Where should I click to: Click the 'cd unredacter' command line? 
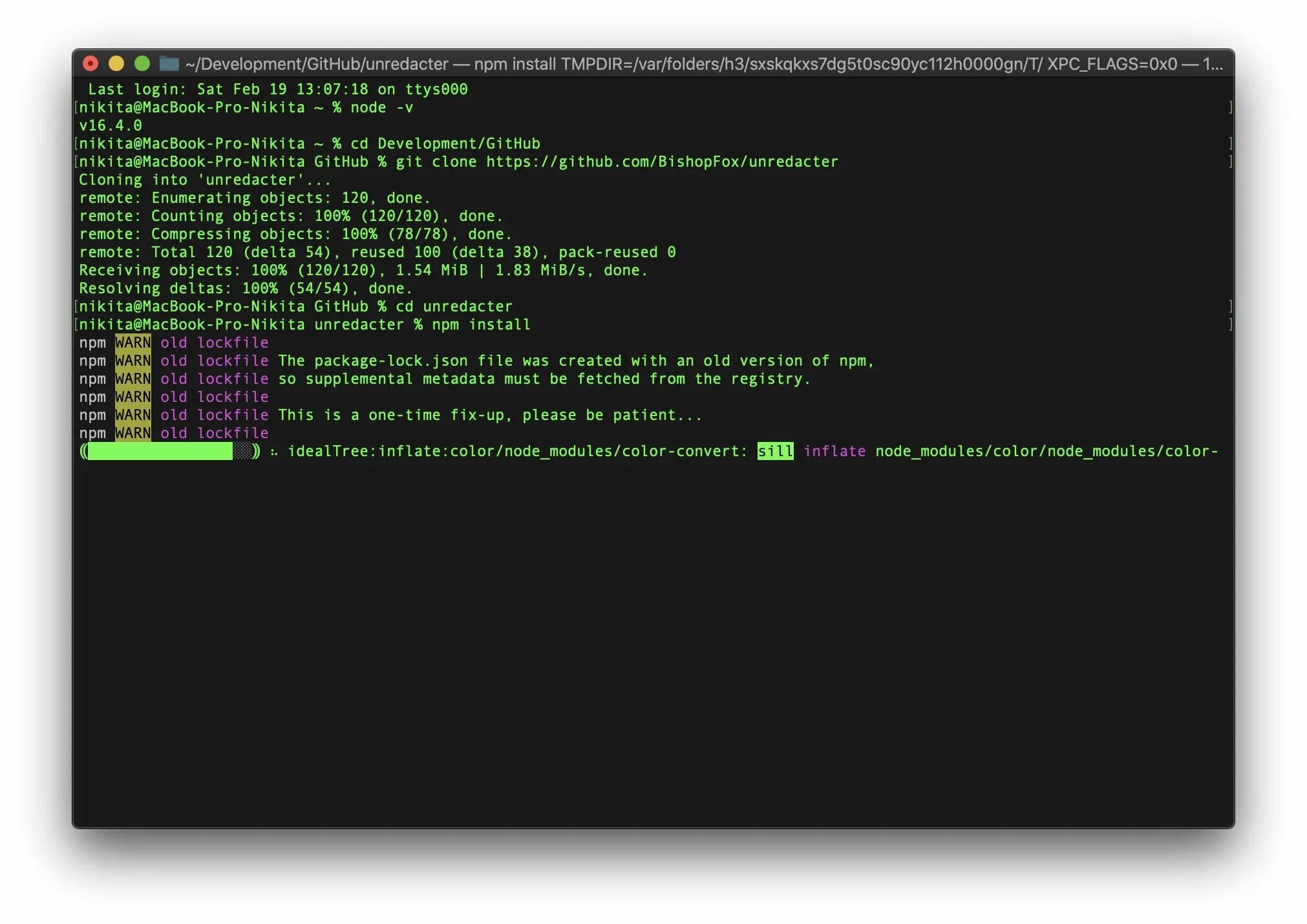[x=295, y=306]
